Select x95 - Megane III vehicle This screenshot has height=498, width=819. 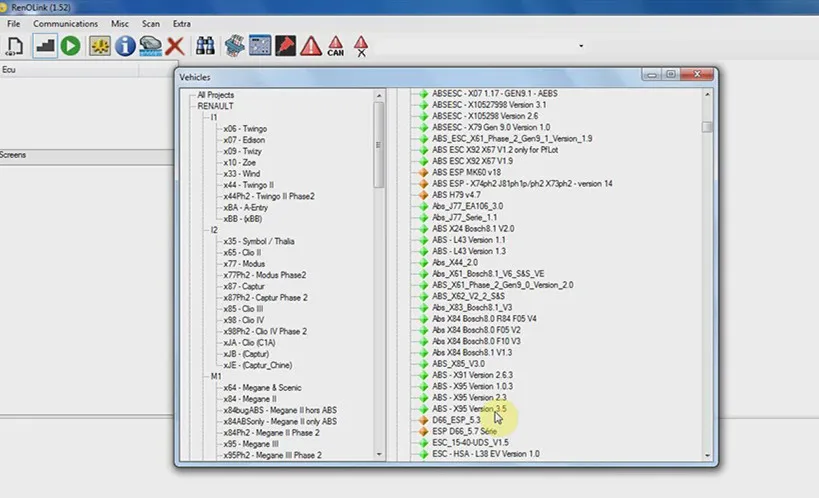pos(251,444)
